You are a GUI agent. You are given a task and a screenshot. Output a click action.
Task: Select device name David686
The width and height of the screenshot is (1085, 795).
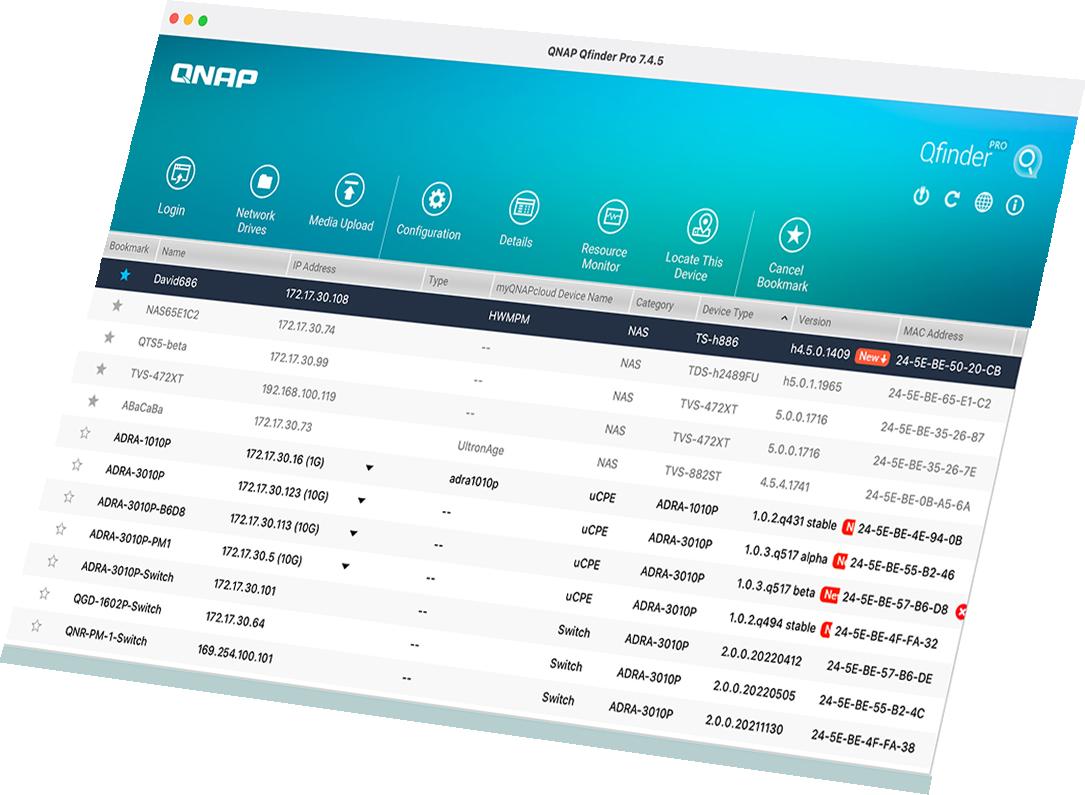(x=175, y=280)
